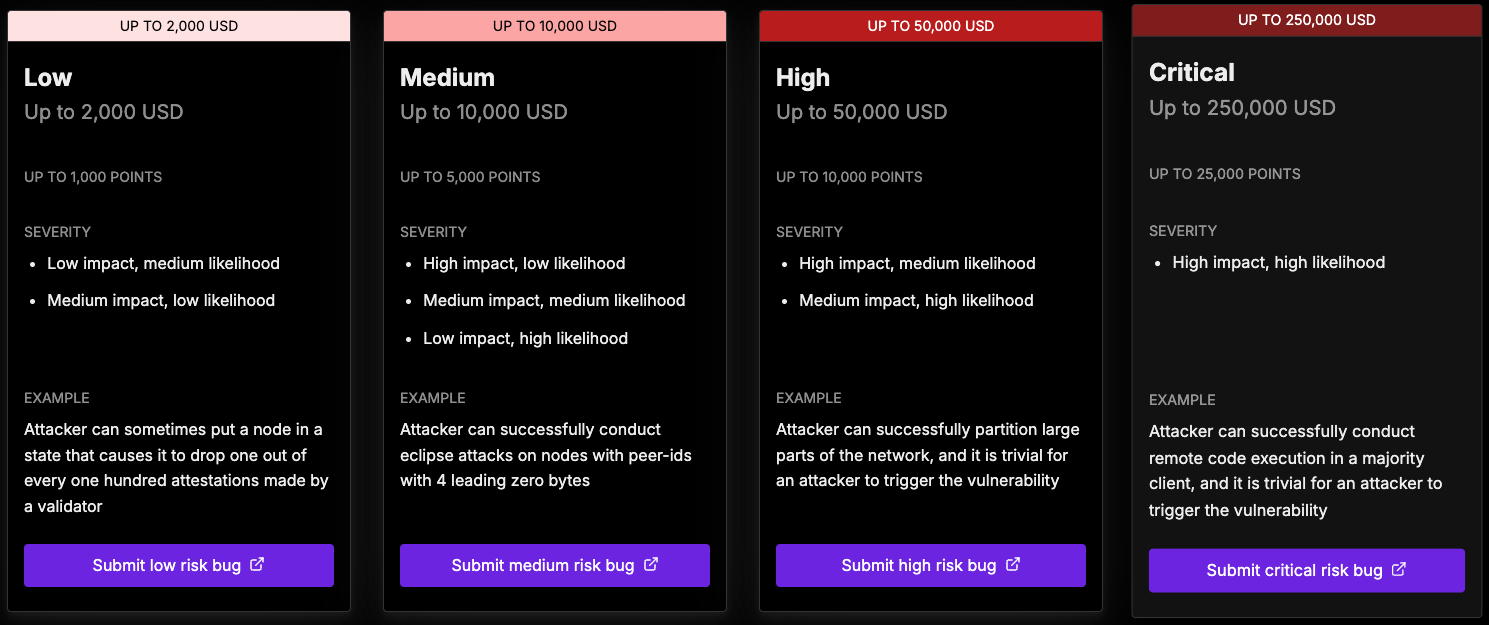Click 'UP TO 25,000 POINTS' label
This screenshot has height=625, width=1489.
point(1225,174)
